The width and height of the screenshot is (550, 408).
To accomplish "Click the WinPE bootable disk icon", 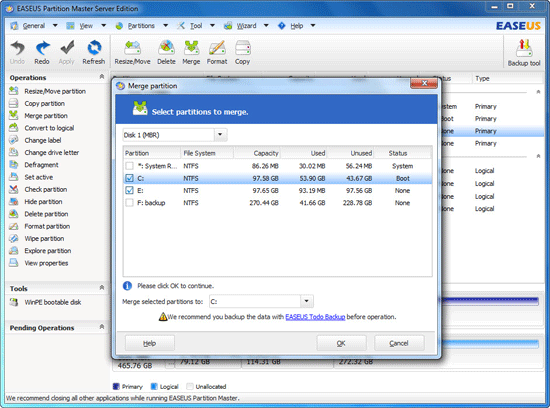I will (14, 302).
